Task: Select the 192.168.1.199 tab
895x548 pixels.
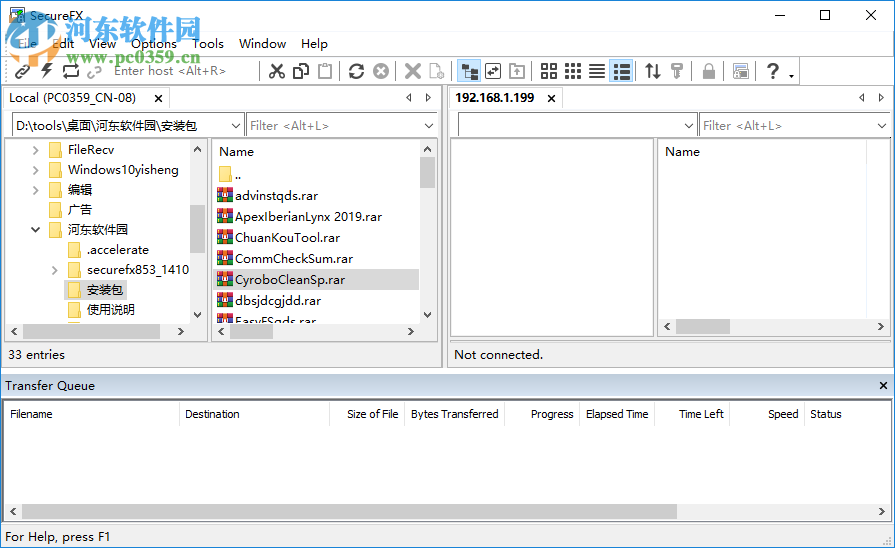Action: pyautogui.click(x=495, y=98)
